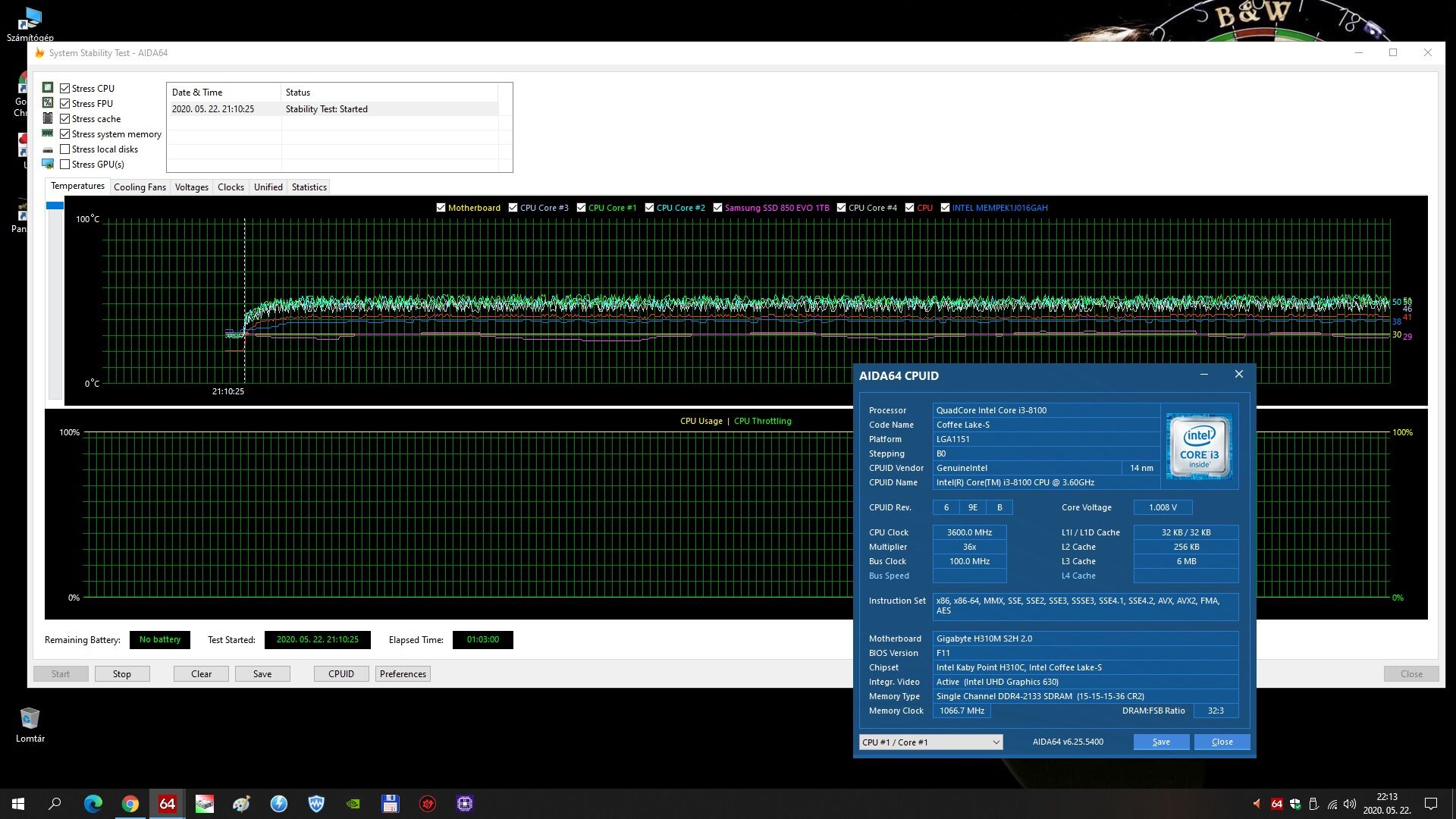Click the NVIDIA taskbar icon
This screenshot has width=1456, height=819.
[x=353, y=804]
